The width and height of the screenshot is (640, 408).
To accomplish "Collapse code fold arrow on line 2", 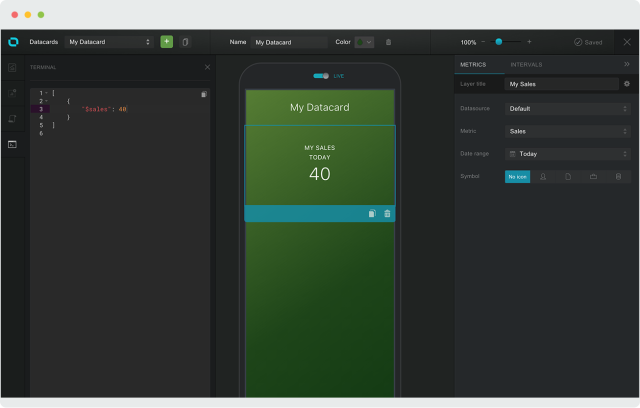I will [47, 101].
